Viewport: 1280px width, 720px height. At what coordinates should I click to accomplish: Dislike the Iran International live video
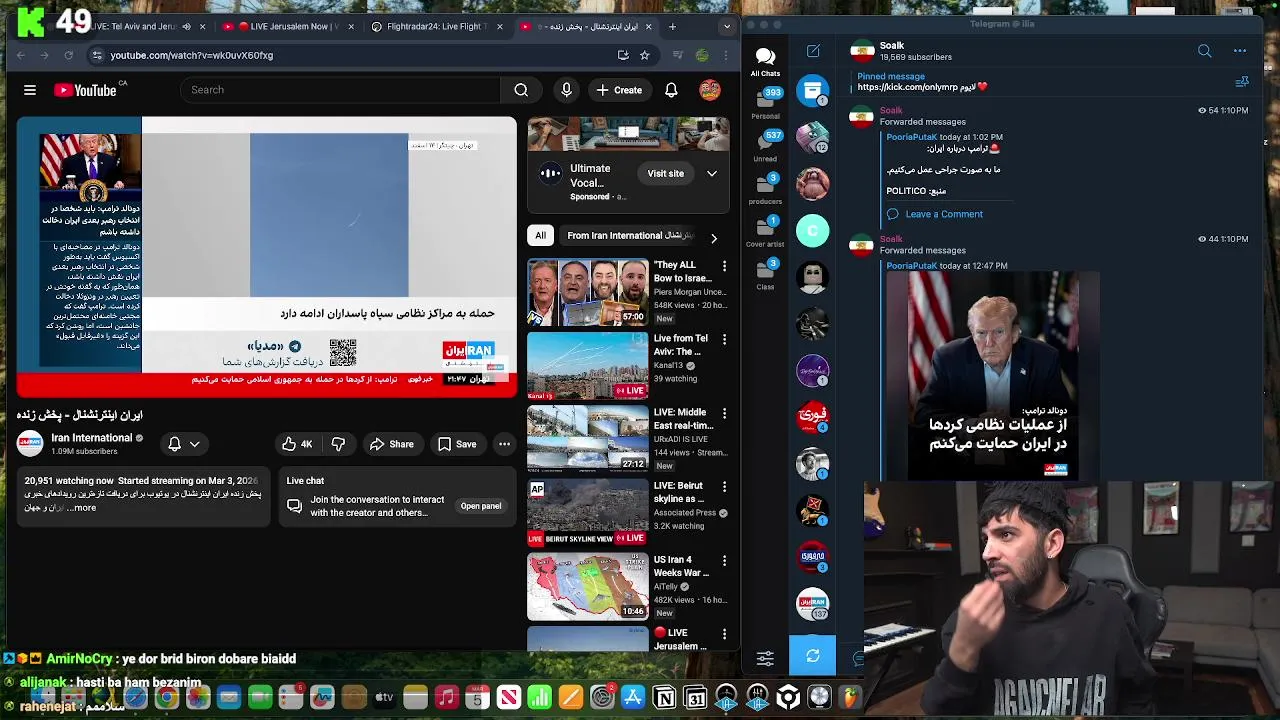tap(338, 444)
